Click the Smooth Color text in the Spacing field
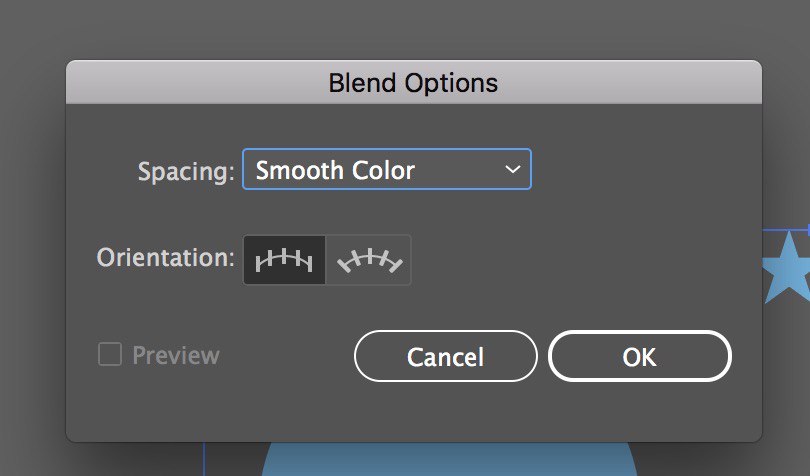Viewport: 810px width, 476px height. (335, 170)
